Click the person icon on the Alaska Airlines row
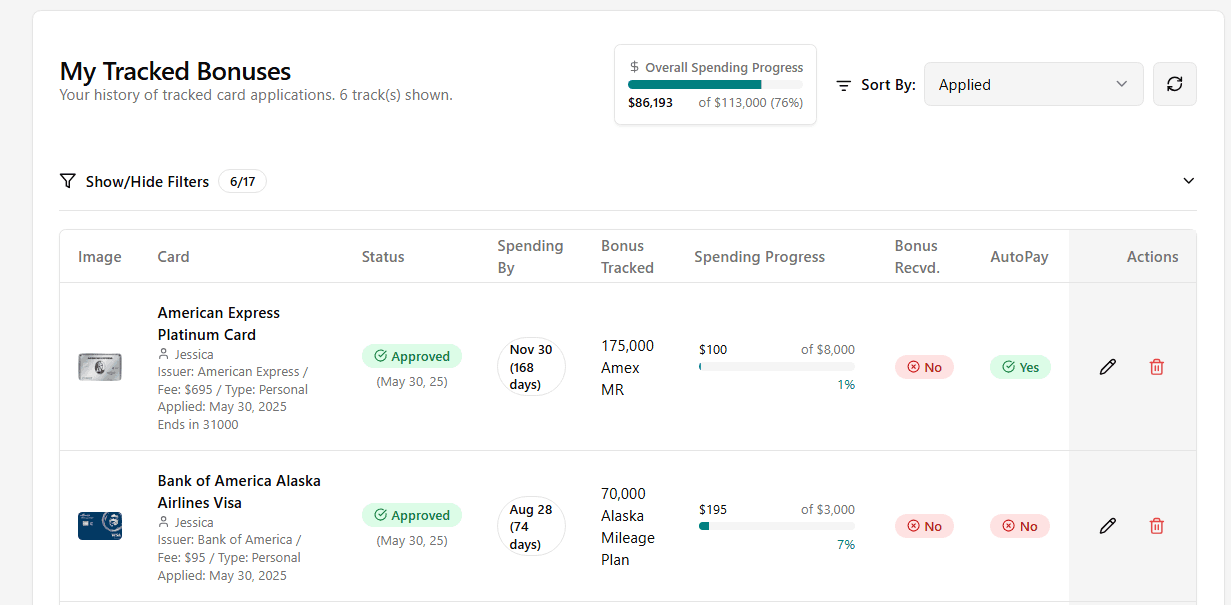This screenshot has width=1231, height=605. (x=162, y=521)
